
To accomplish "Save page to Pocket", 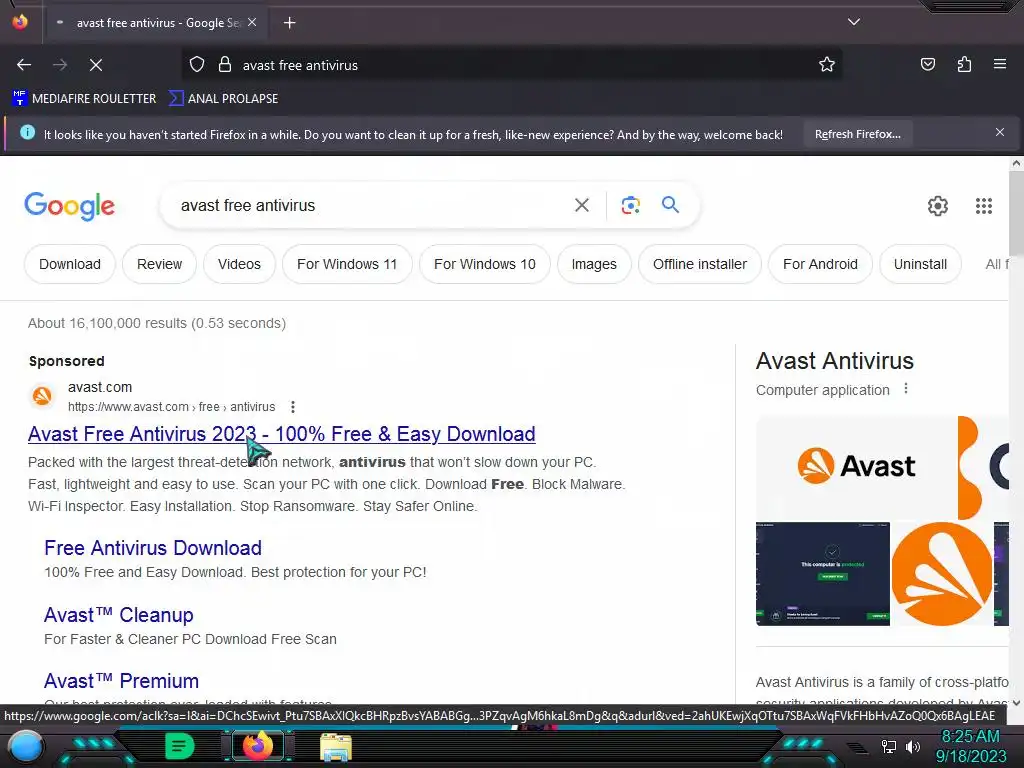I will tap(927, 65).
